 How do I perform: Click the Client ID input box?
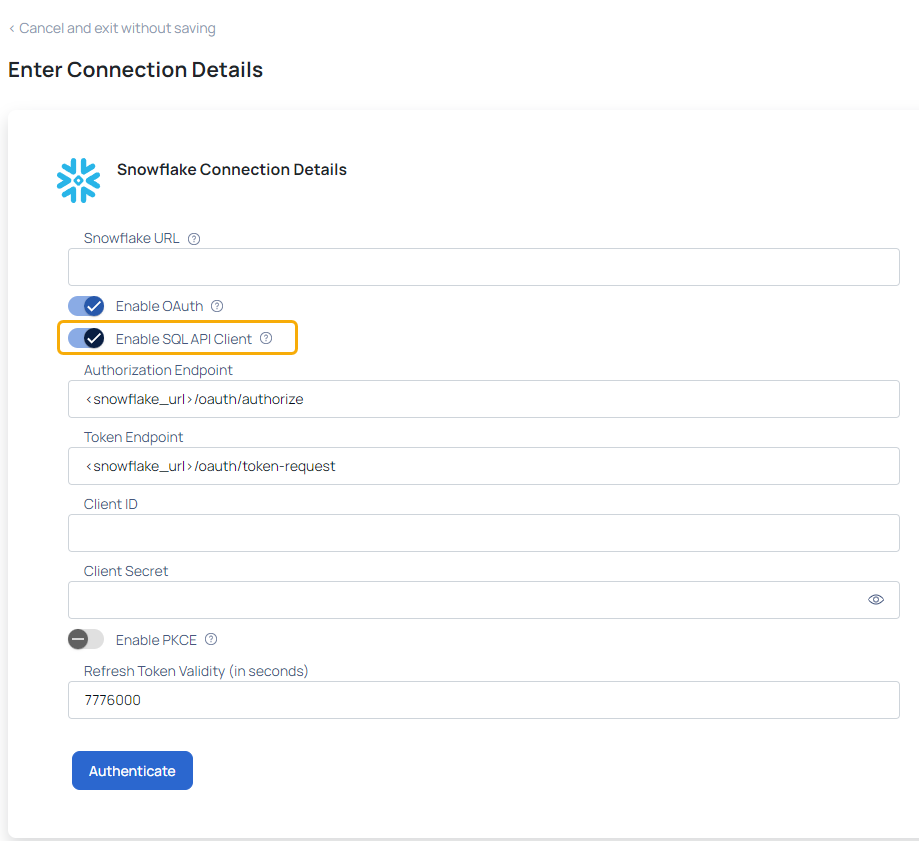(x=484, y=533)
